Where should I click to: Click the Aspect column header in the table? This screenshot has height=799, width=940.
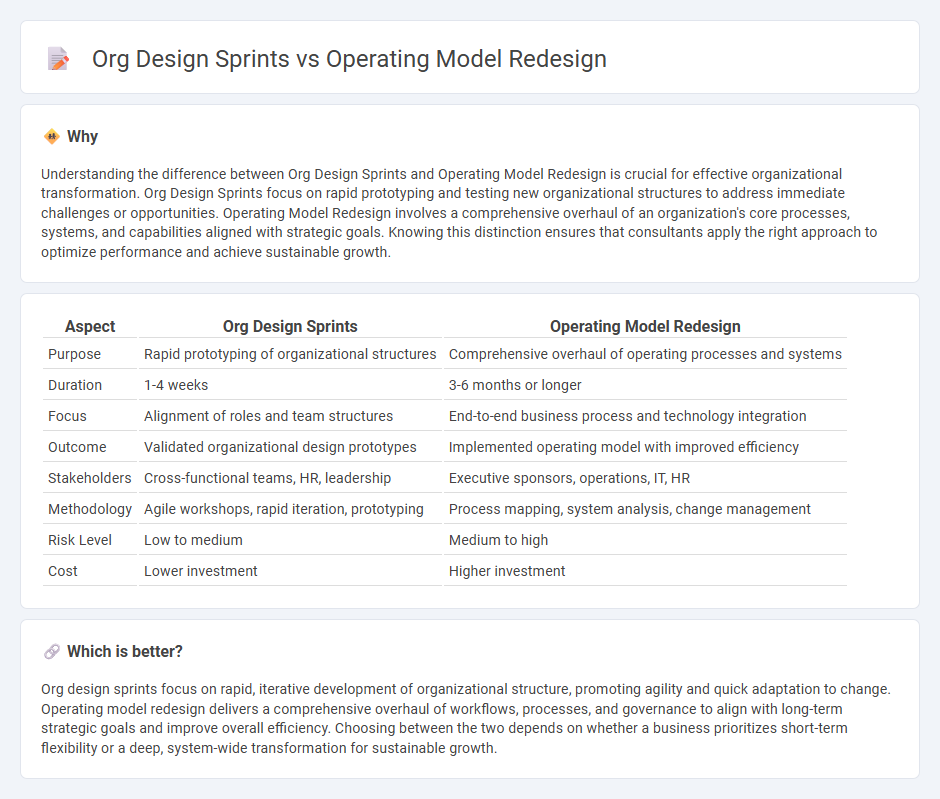(90, 326)
